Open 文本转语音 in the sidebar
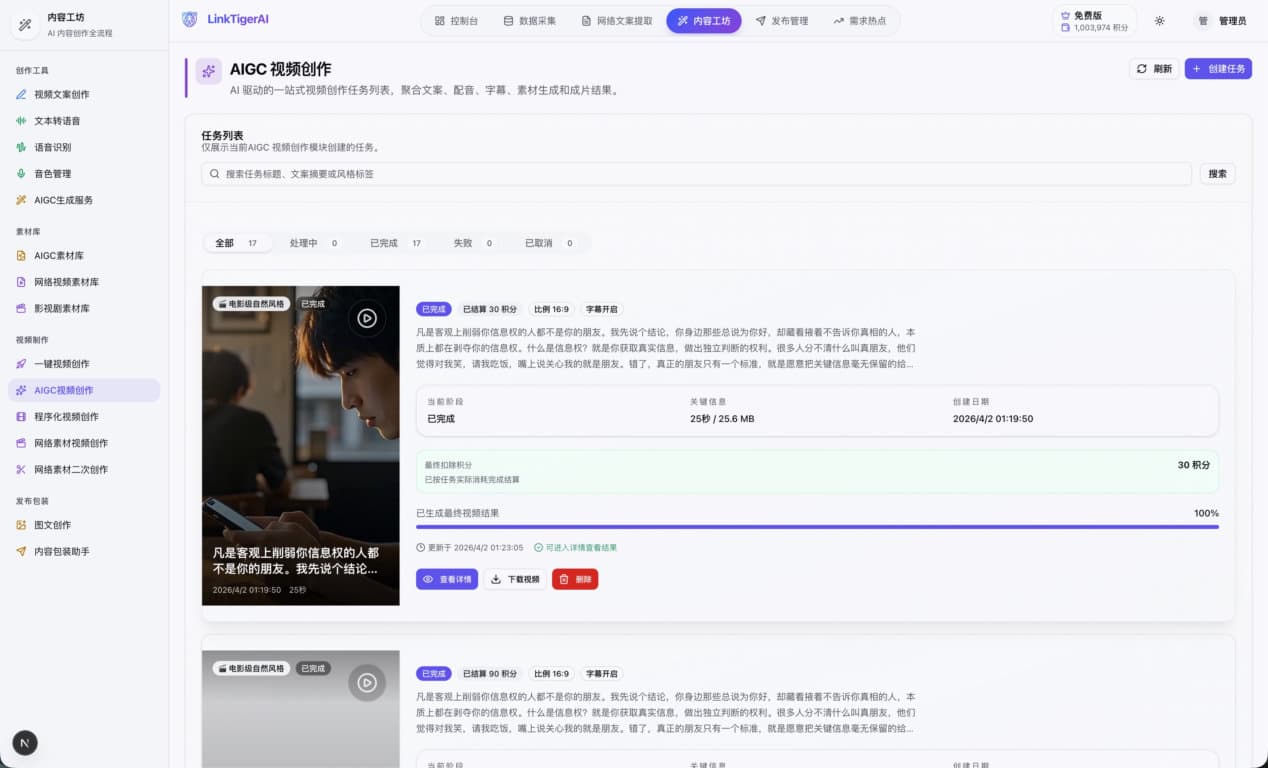Viewport: 1268px width, 768px height. click(57, 121)
